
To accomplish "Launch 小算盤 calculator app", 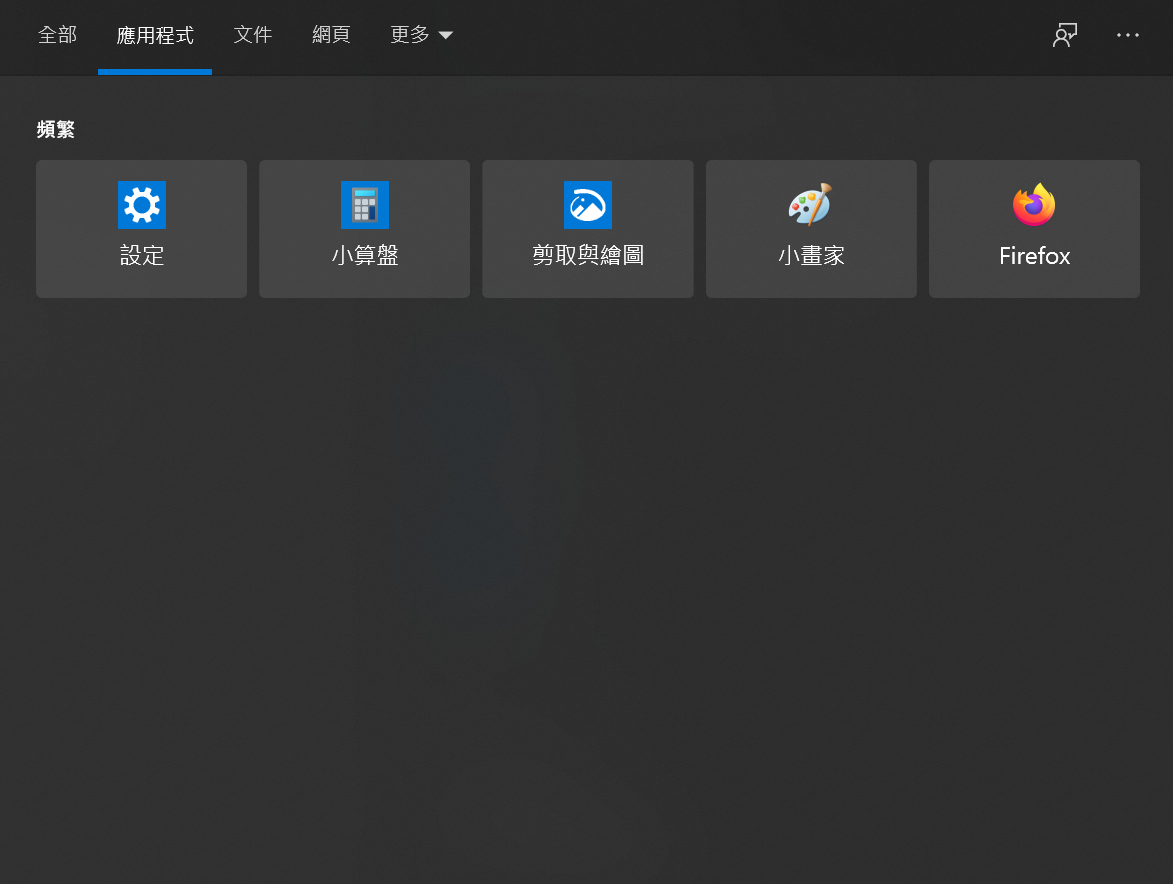I will (x=364, y=229).
